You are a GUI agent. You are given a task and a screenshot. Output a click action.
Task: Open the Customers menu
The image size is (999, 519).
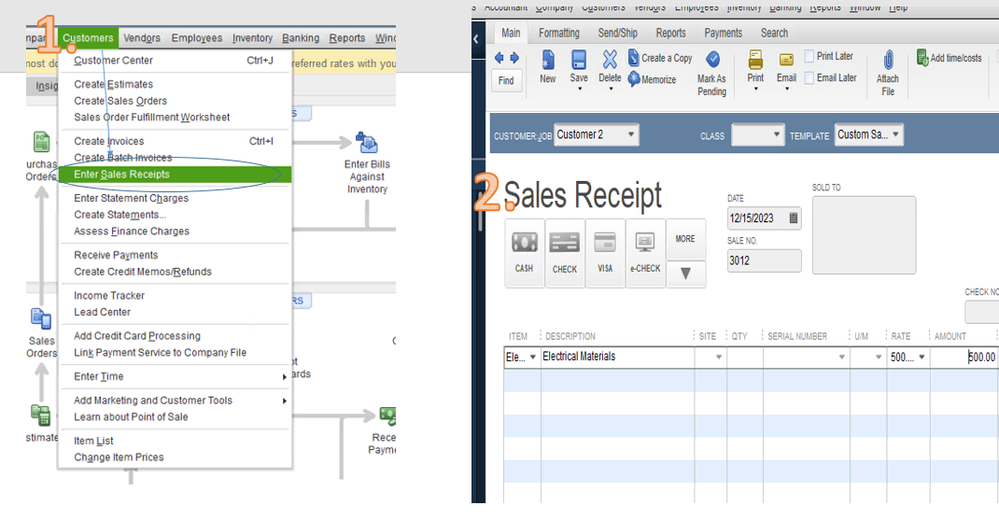(88, 38)
